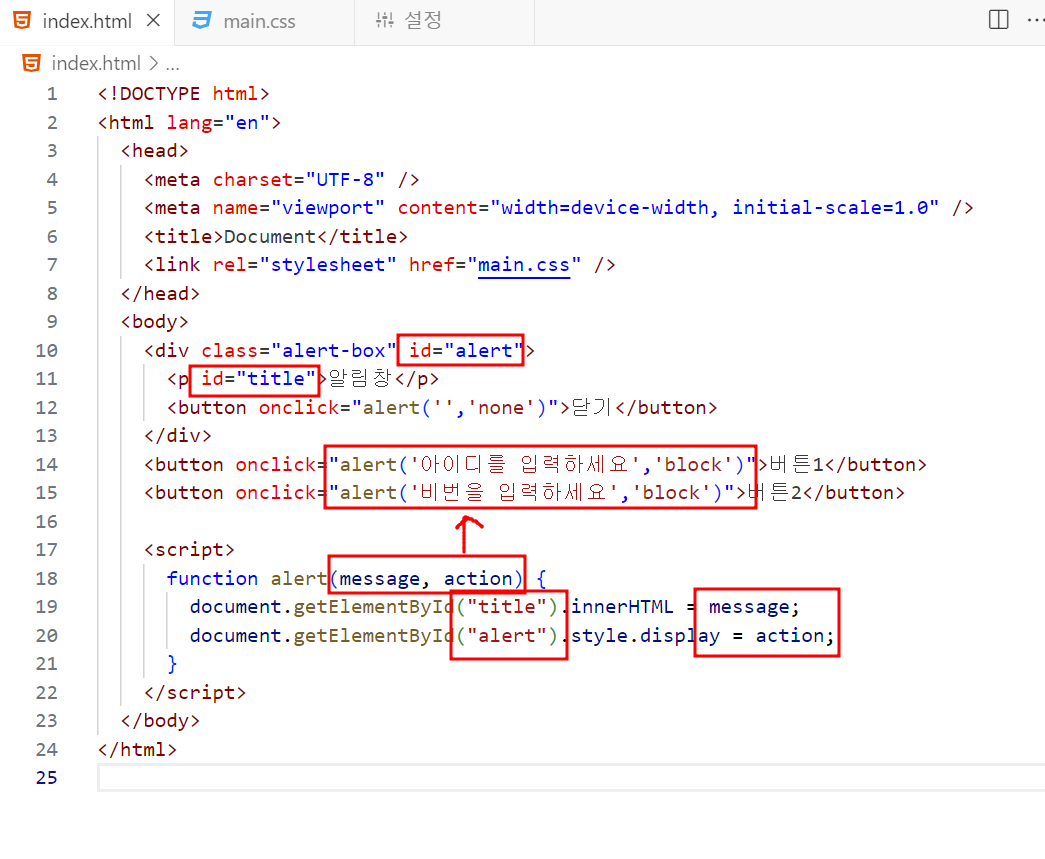Switch to the index.html tab
This screenshot has width=1045, height=859.
pyautogui.click(x=87, y=21)
